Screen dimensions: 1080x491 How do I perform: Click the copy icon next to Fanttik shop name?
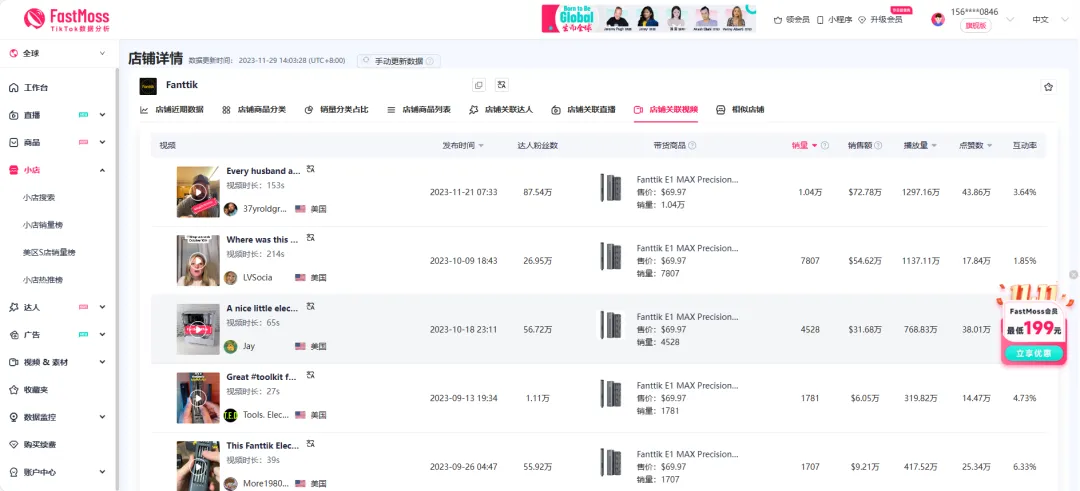coord(479,85)
